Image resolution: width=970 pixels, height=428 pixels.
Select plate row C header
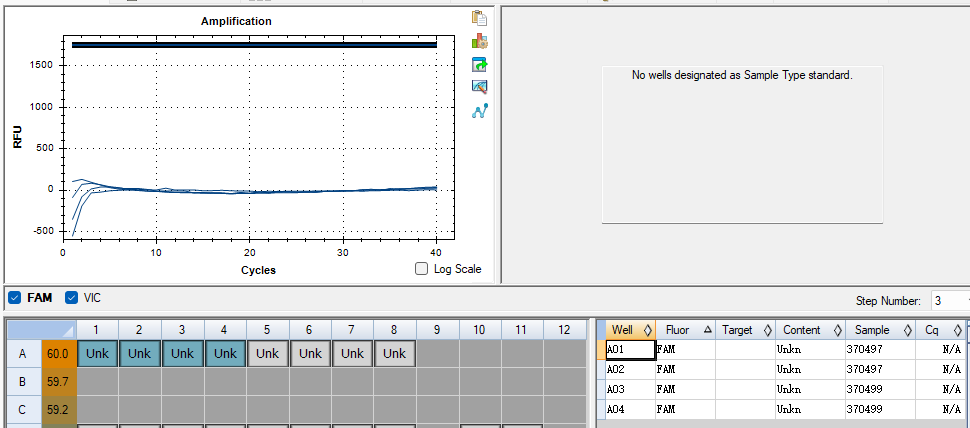pos(24,409)
